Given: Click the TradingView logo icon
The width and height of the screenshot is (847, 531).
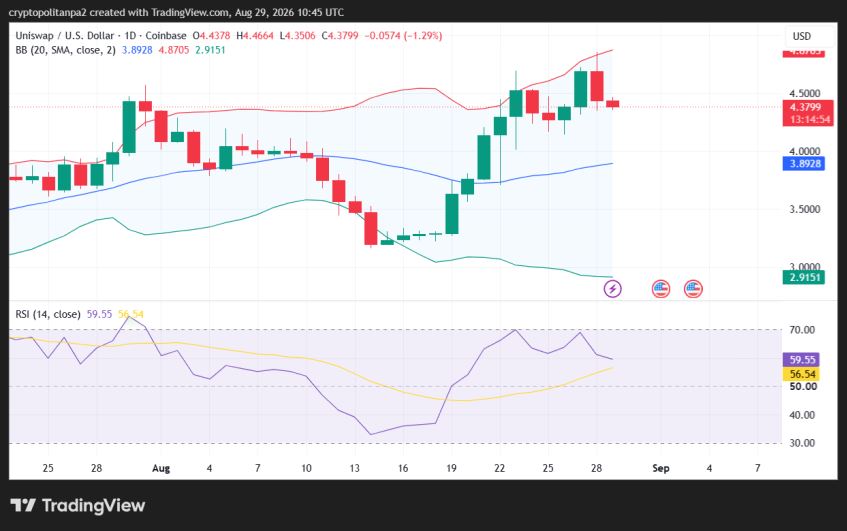Looking at the screenshot, I should pyautogui.click(x=23, y=505).
